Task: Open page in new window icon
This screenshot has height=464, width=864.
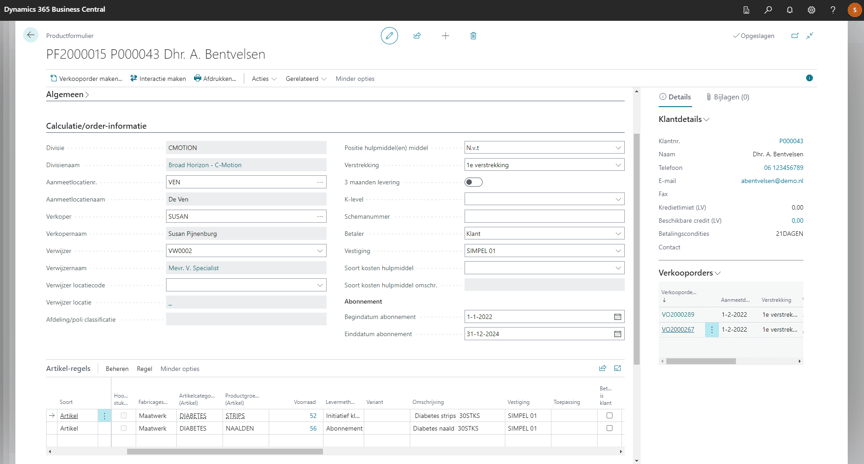Action: (x=795, y=36)
